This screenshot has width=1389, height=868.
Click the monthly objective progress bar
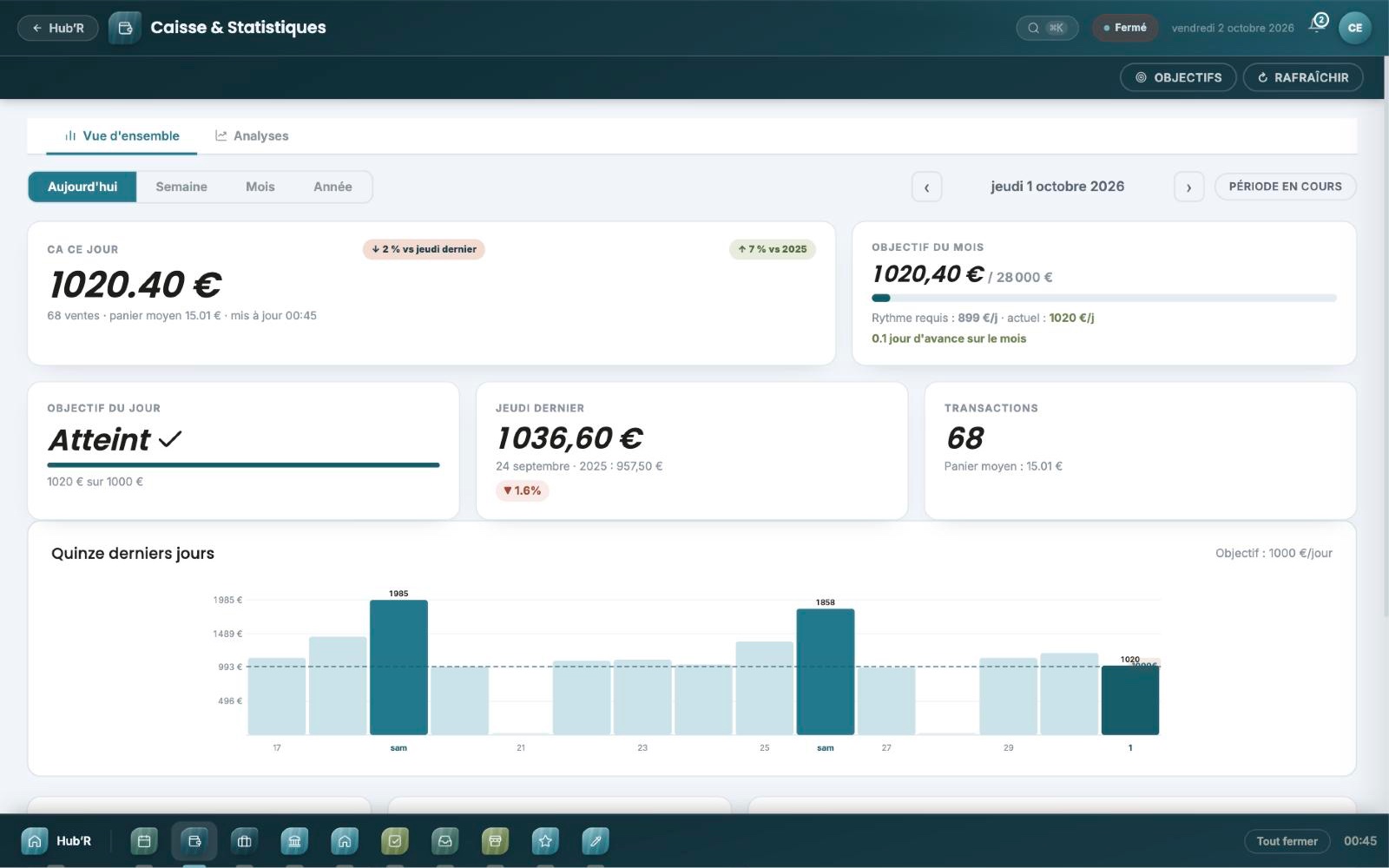point(1104,298)
